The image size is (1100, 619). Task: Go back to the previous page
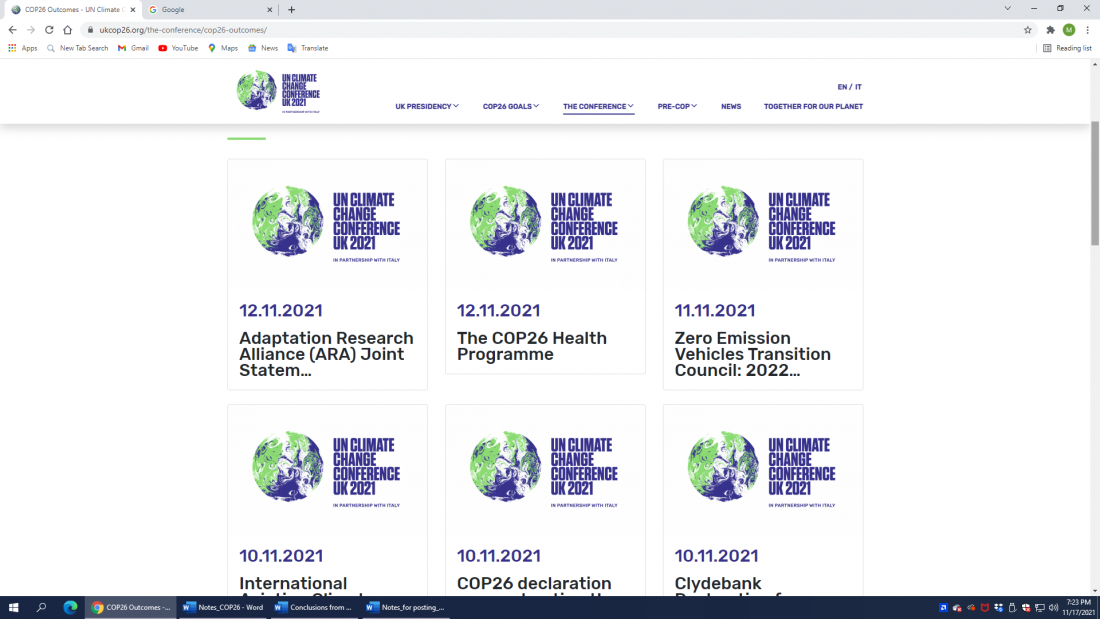pyautogui.click(x=13, y=29)
